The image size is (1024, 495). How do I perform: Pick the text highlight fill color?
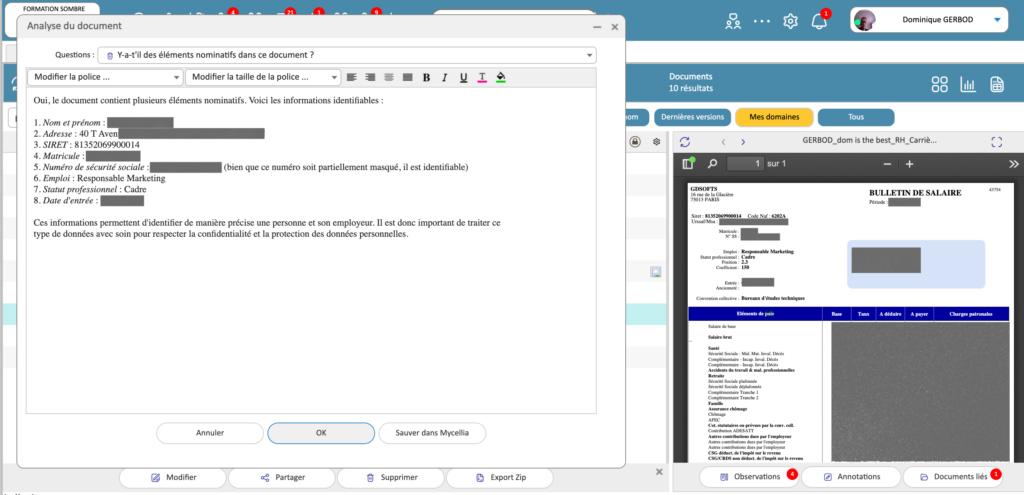tap(501, 77)
